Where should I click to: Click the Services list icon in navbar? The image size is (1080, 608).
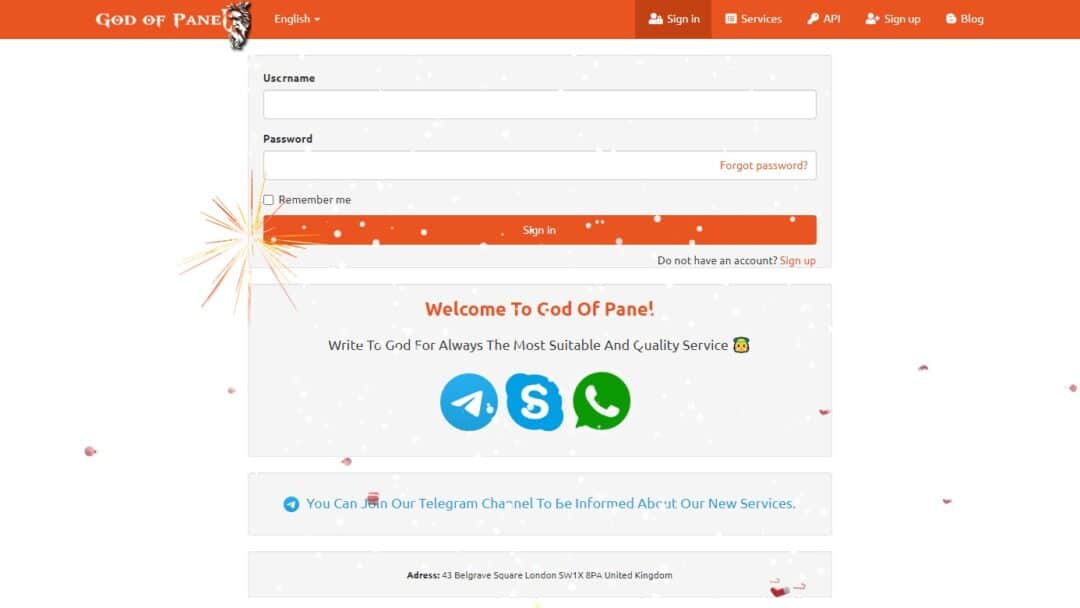[x=731, y=19]
